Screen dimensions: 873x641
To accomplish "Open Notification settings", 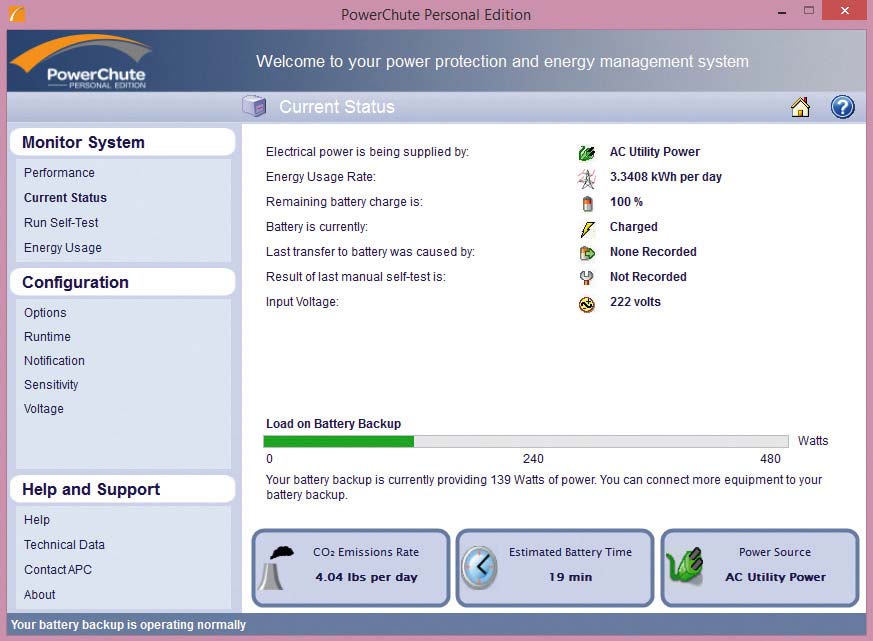I will (54, 360).
